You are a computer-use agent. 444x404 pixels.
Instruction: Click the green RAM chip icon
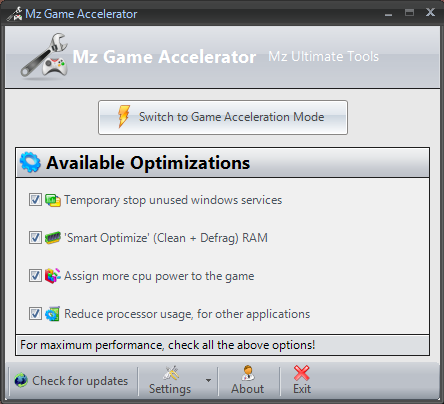tap(53, 238)
